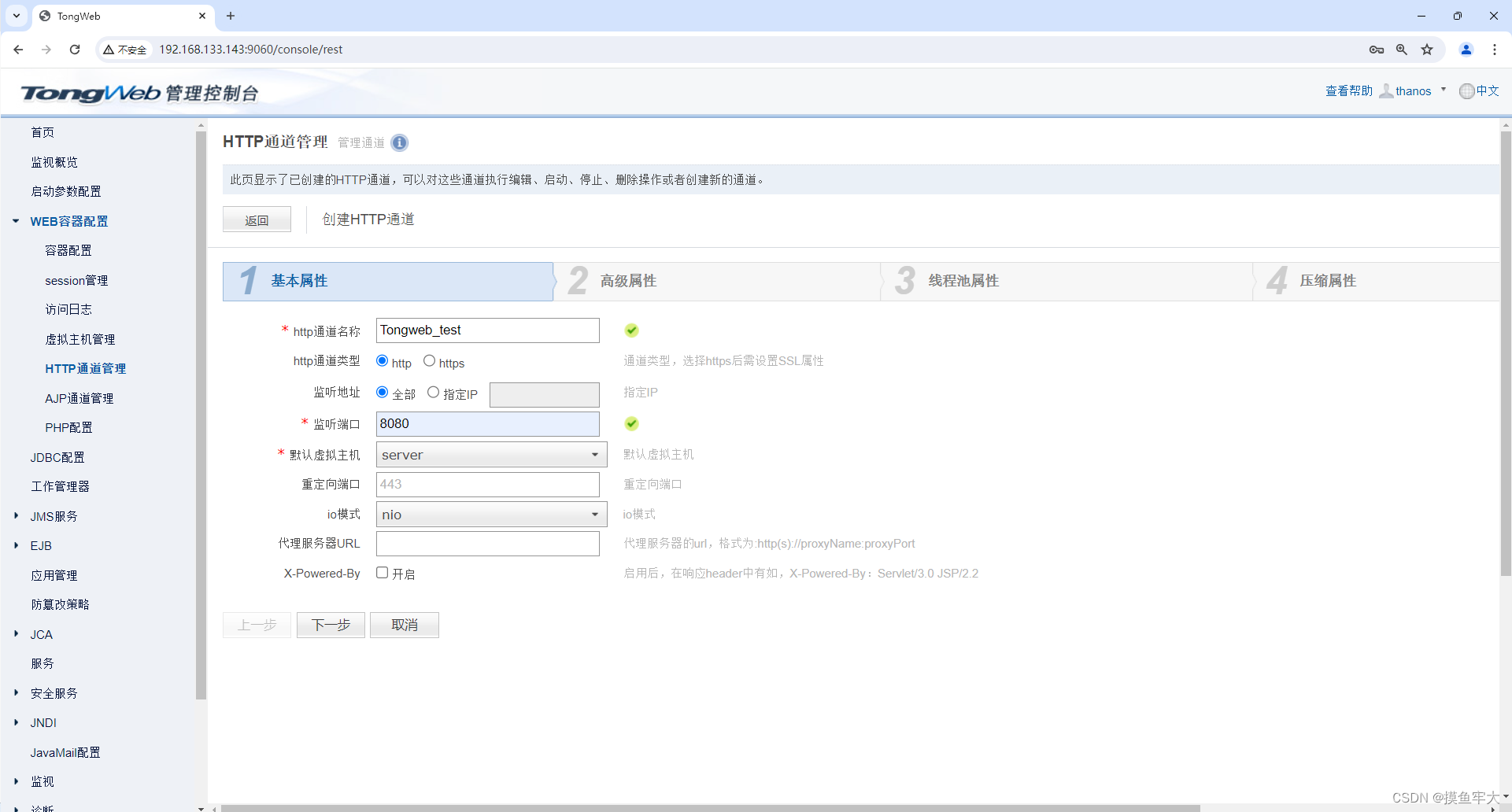Switch to step 1 基本属性 tab

click(x=388, y=281)
